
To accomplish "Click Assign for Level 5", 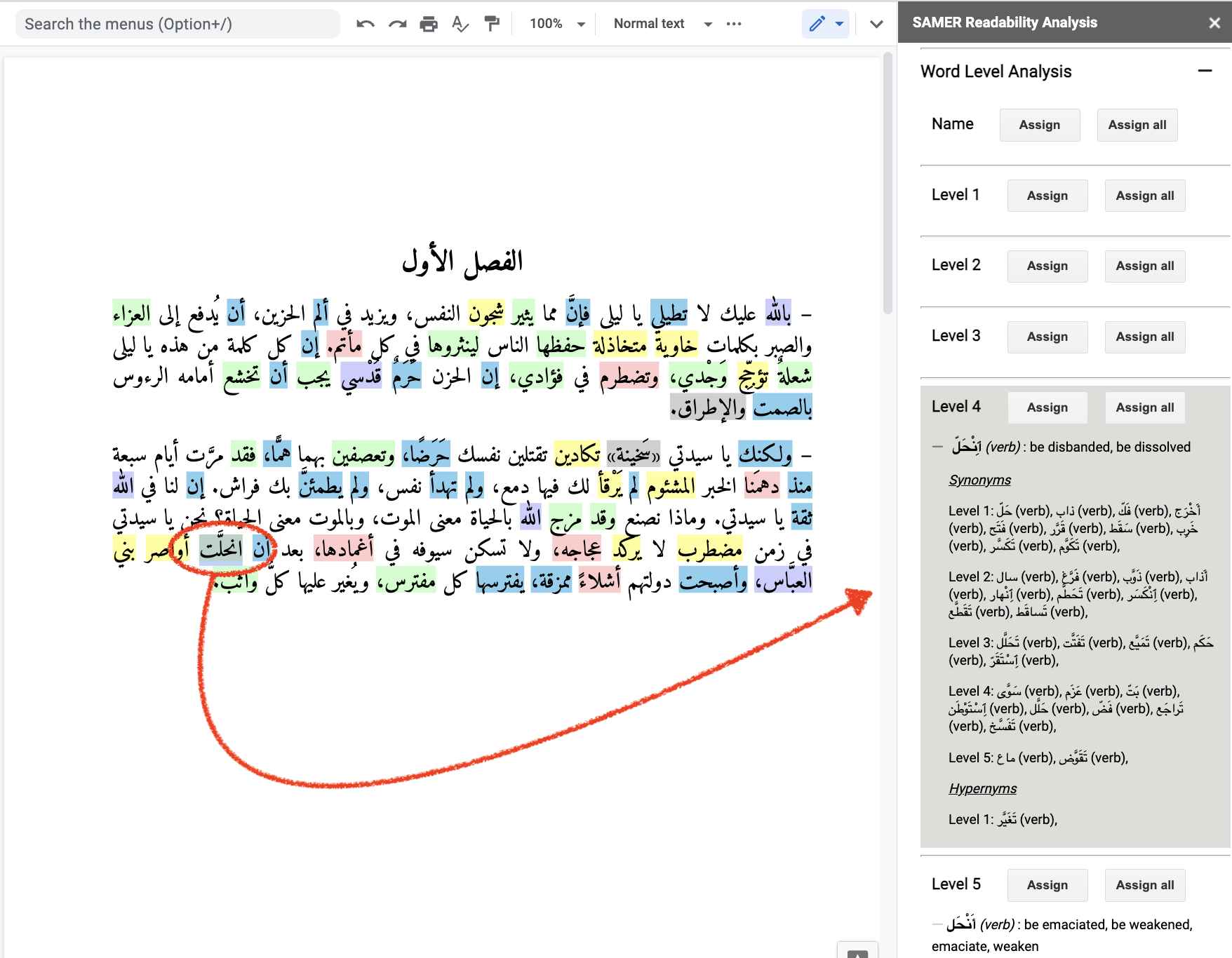I will click(x=1047, y=885).
